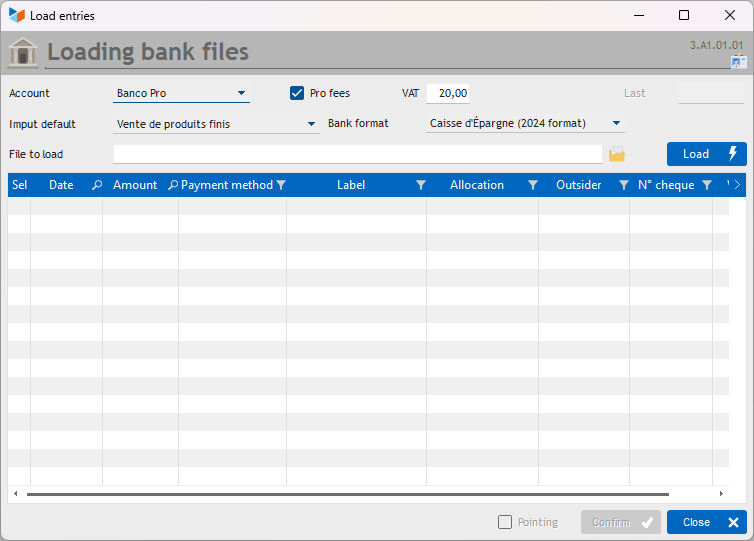Filter the Label column
The height and width of the screenshot is (541, 754).
tap(421, 185)
